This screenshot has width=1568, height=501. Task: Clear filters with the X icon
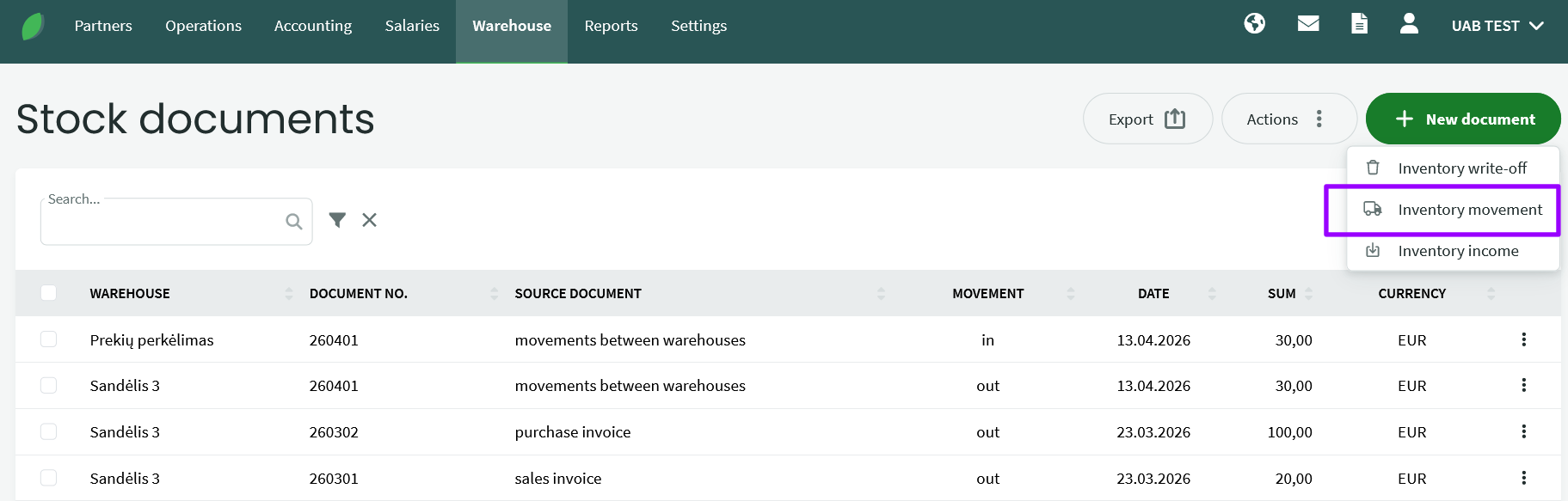pyautogui.click(x=369, y=220)
